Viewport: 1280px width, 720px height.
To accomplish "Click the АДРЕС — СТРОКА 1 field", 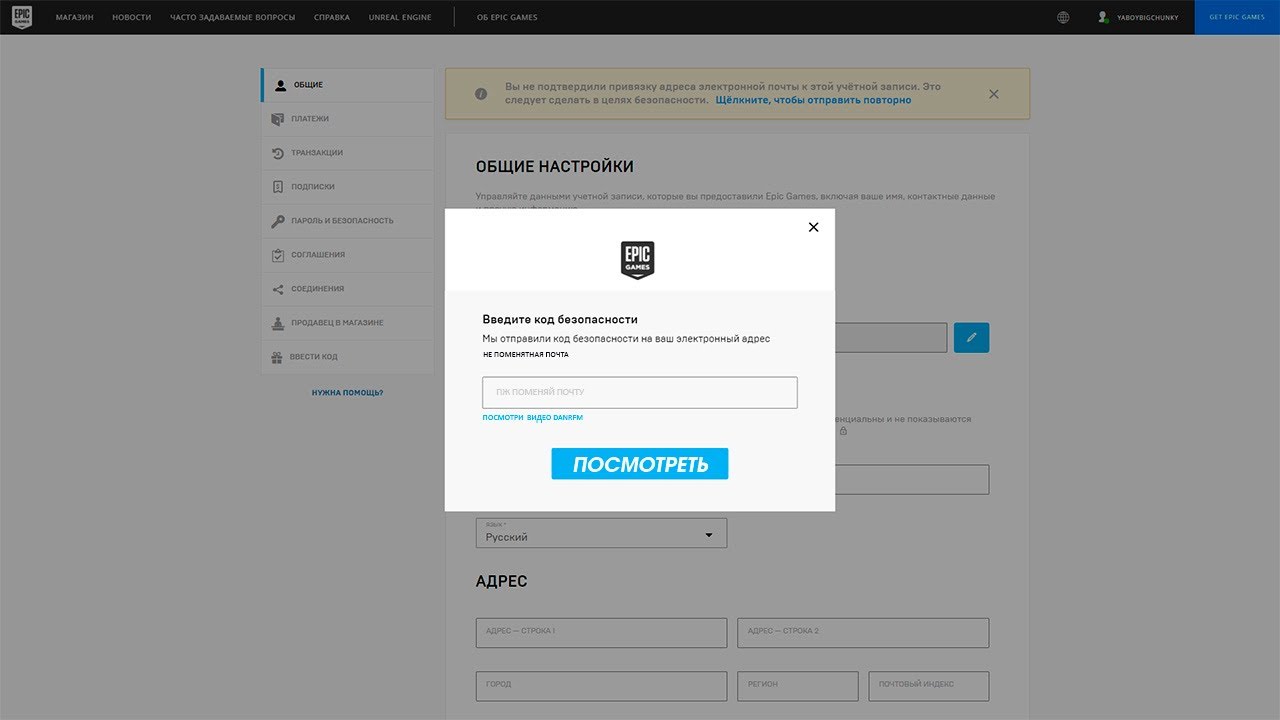I will tap(601, 633).
